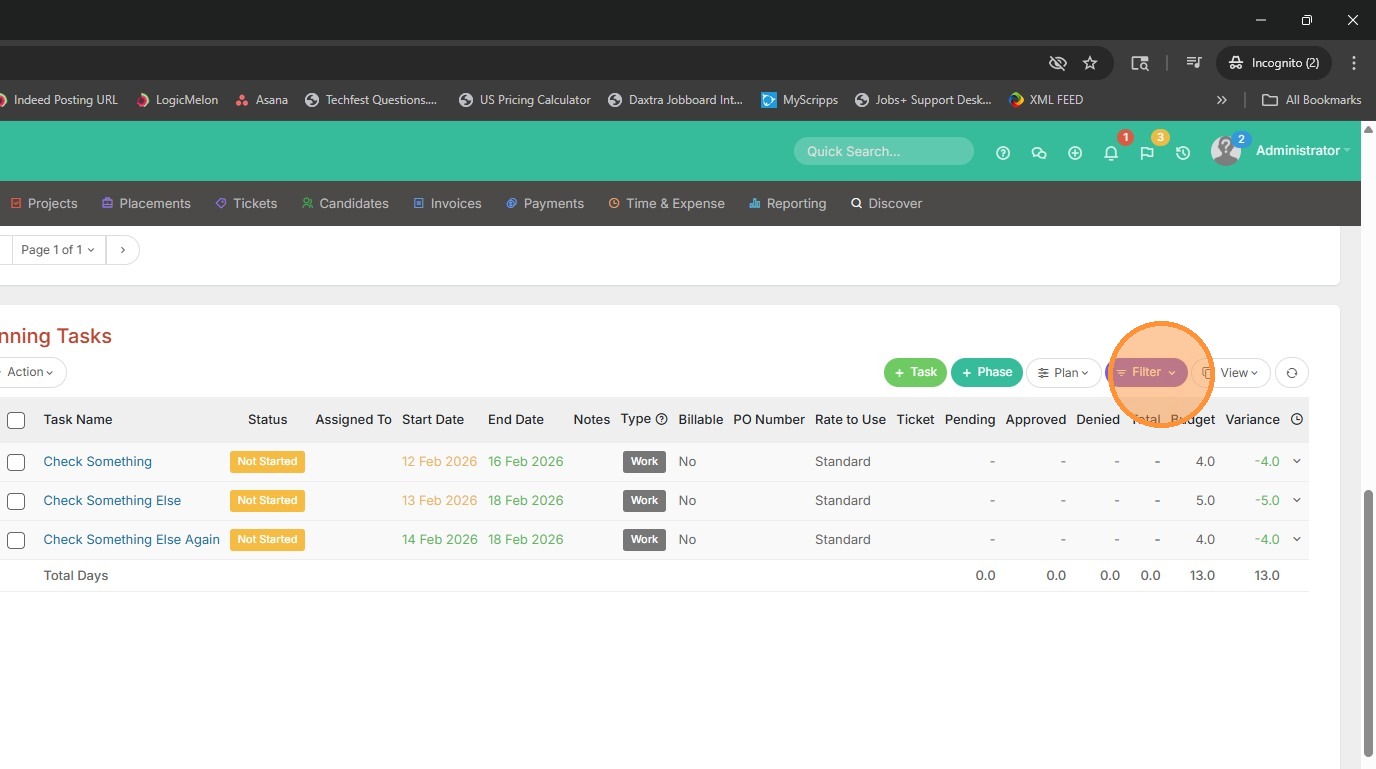Tick the checkbox for Check Something Else
The height and width of the screenshot is (769, 1376).
(16, 501)
